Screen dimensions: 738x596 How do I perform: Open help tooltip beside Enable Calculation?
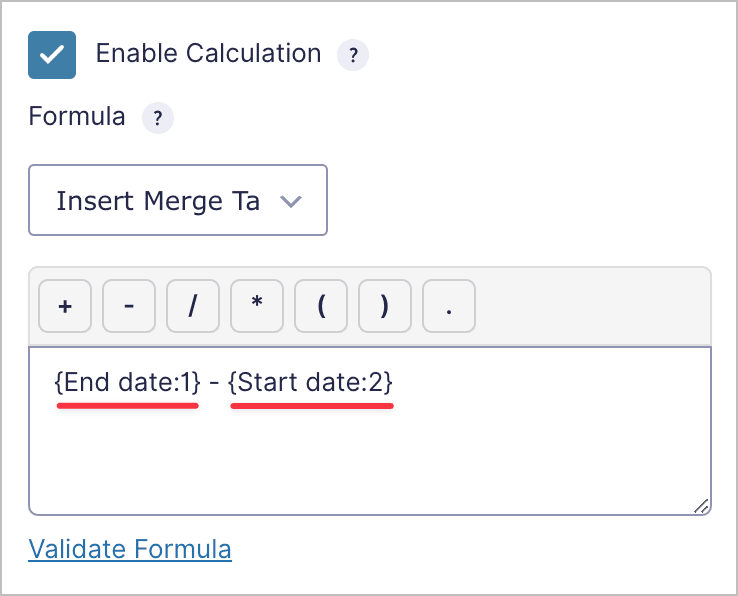pyautogui.click(x=353, y=55)
